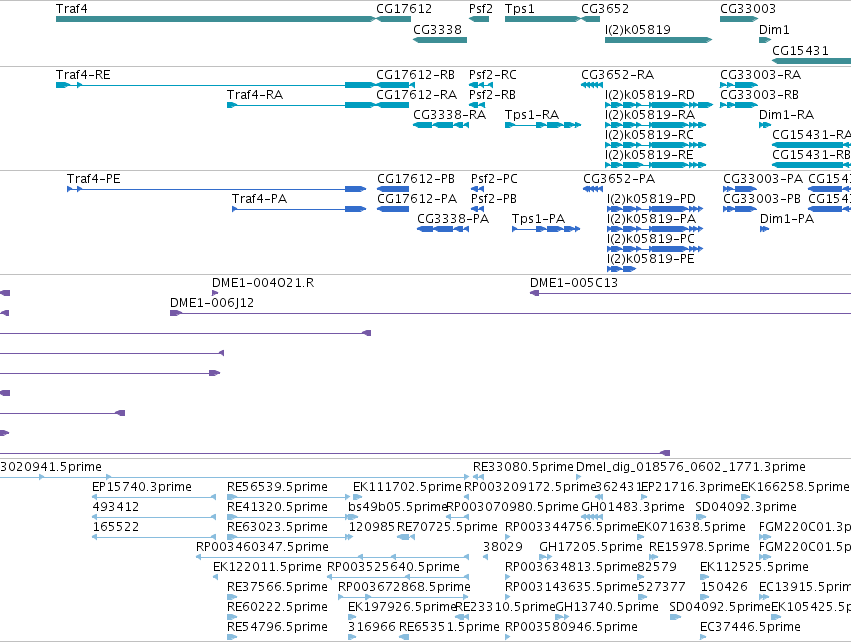Viewport: 851px width, 642px height.
Task: Select the l(2)k05819-RC transcript
Action: (x=656, y=145)
